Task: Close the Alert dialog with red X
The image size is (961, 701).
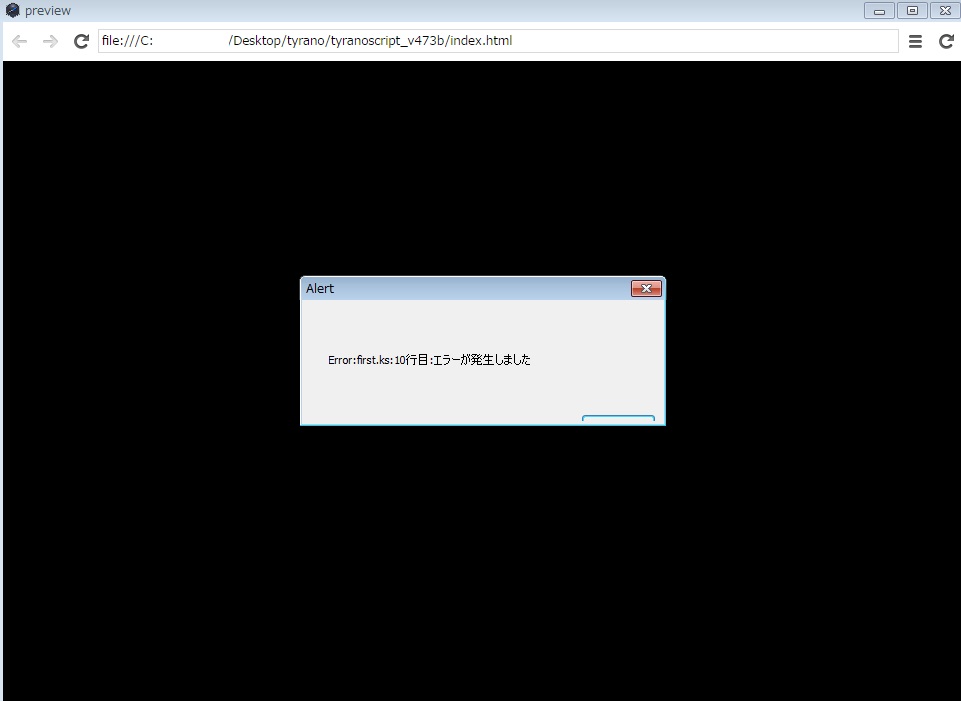Action: click(646, 289)
